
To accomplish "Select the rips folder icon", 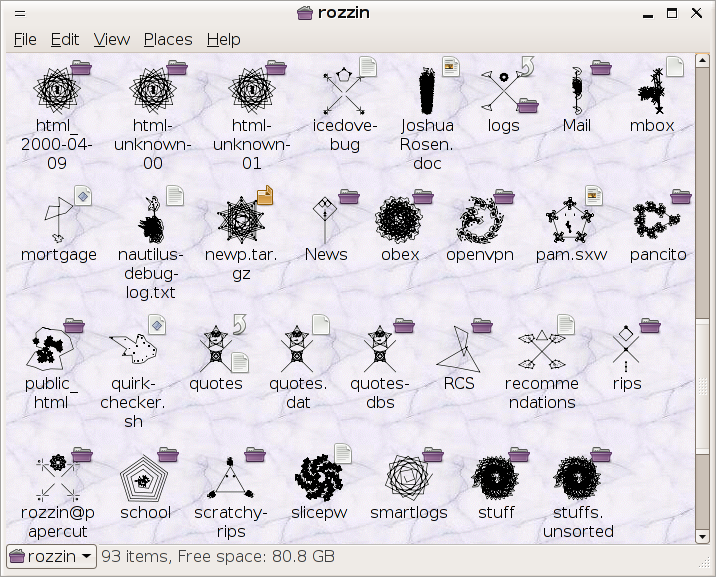I will pyautogui.click(x=626, y=348).
